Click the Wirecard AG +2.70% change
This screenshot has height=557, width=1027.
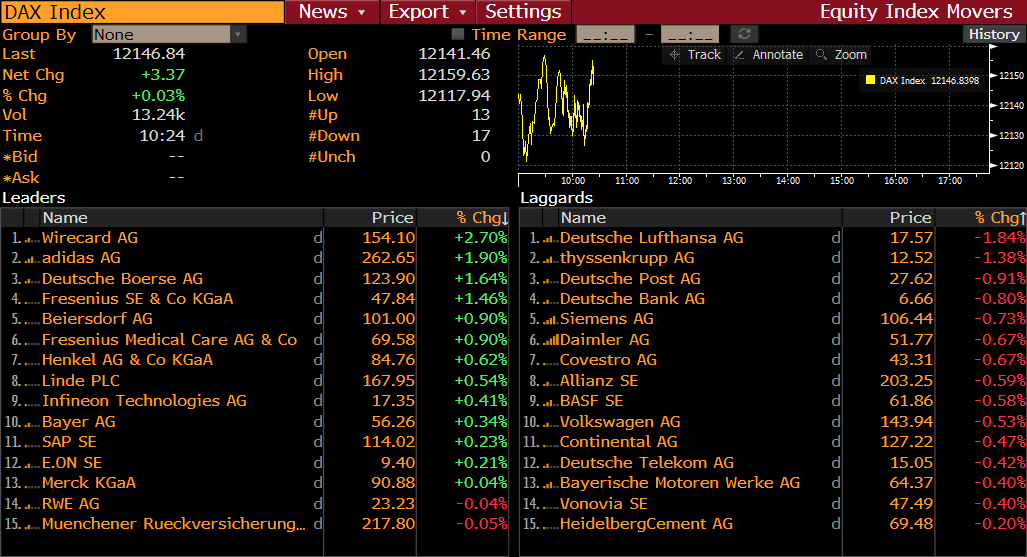481,238
